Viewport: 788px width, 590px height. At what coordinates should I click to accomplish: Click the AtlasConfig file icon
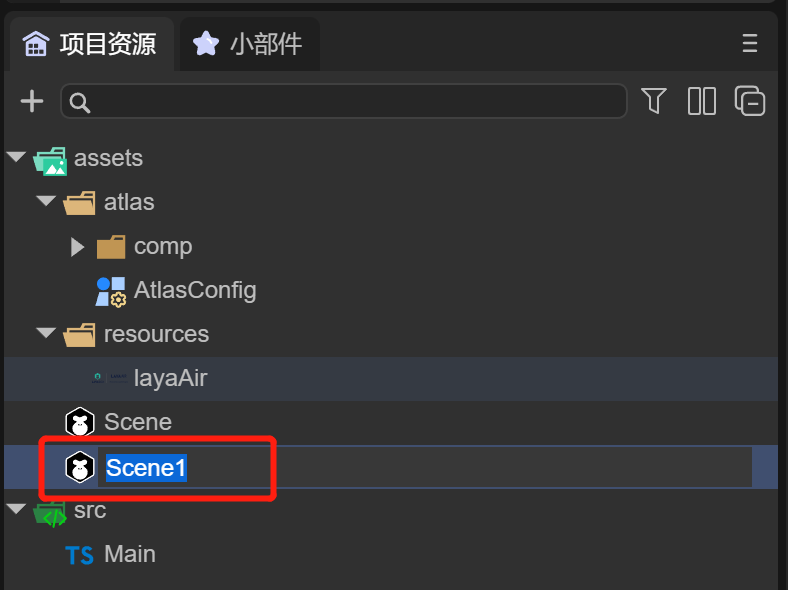[110, 291]
